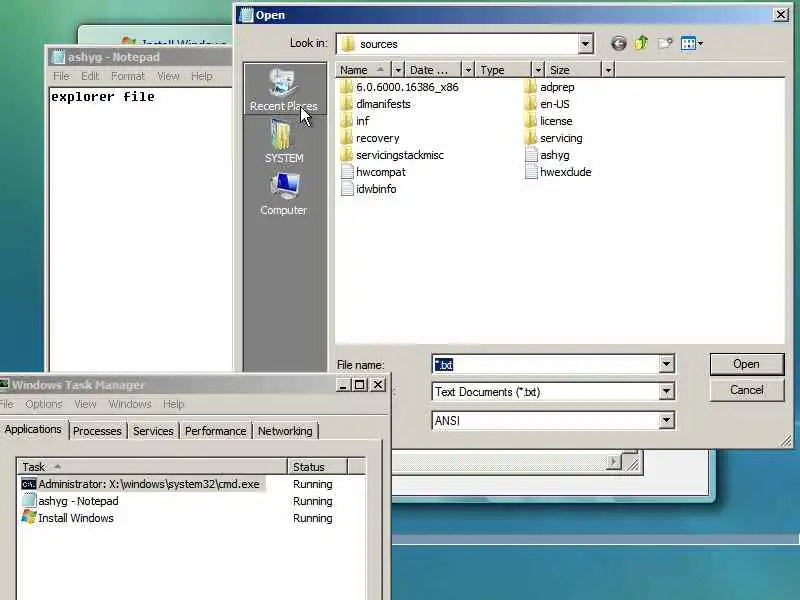Open Edit menu in Notepad window
The image size is (800, 600).
tap(90, 76)
